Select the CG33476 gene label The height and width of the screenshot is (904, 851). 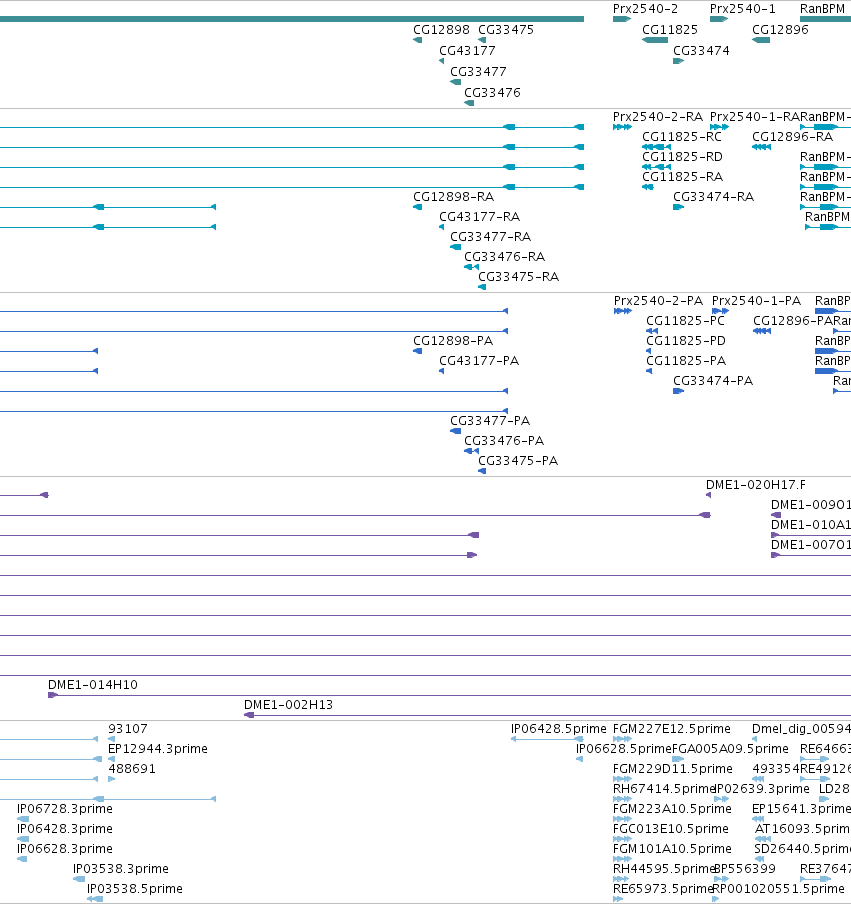492,92
